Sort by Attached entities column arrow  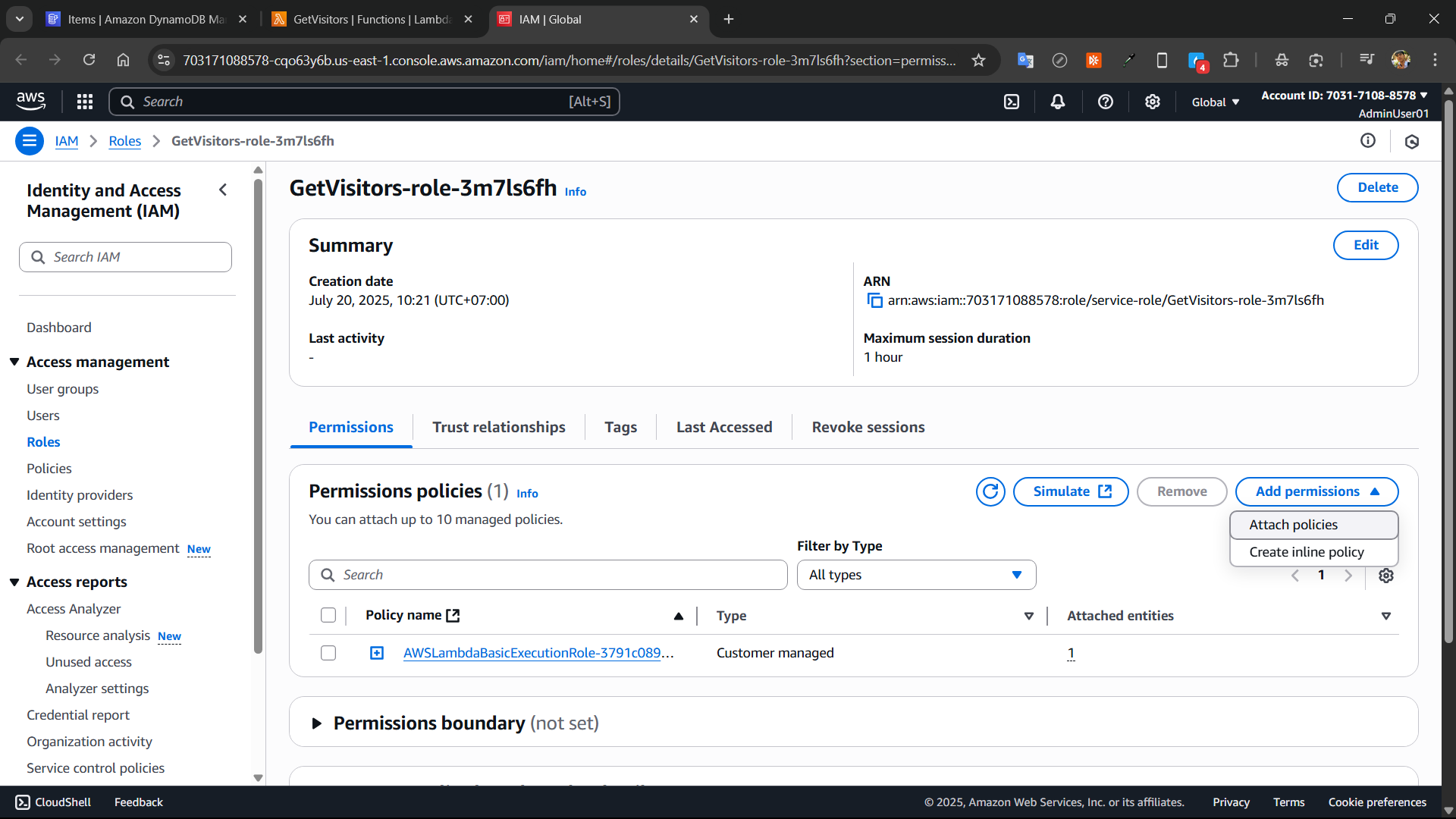tap(1386, 616)
